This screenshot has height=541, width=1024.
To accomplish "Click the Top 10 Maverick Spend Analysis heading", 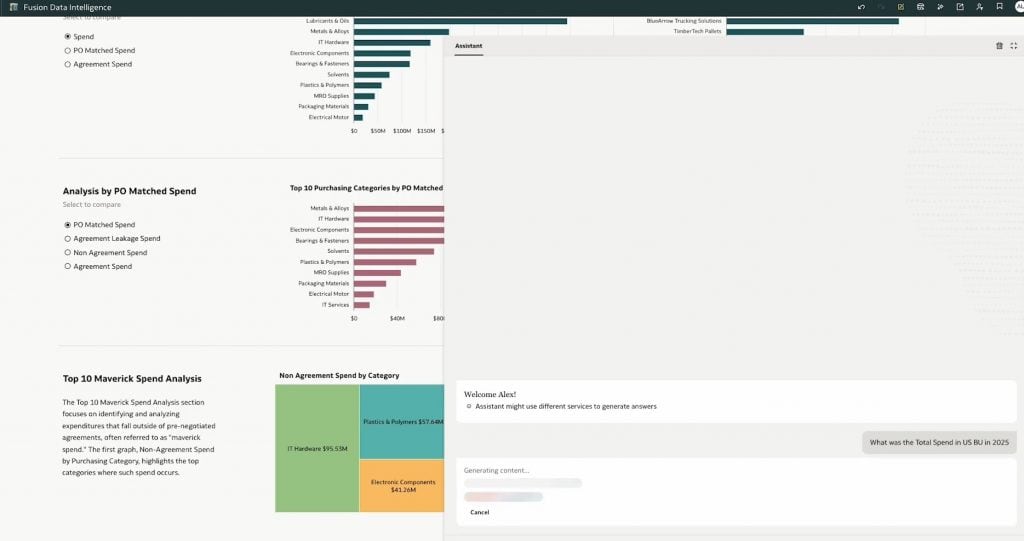I will (132, 378).
